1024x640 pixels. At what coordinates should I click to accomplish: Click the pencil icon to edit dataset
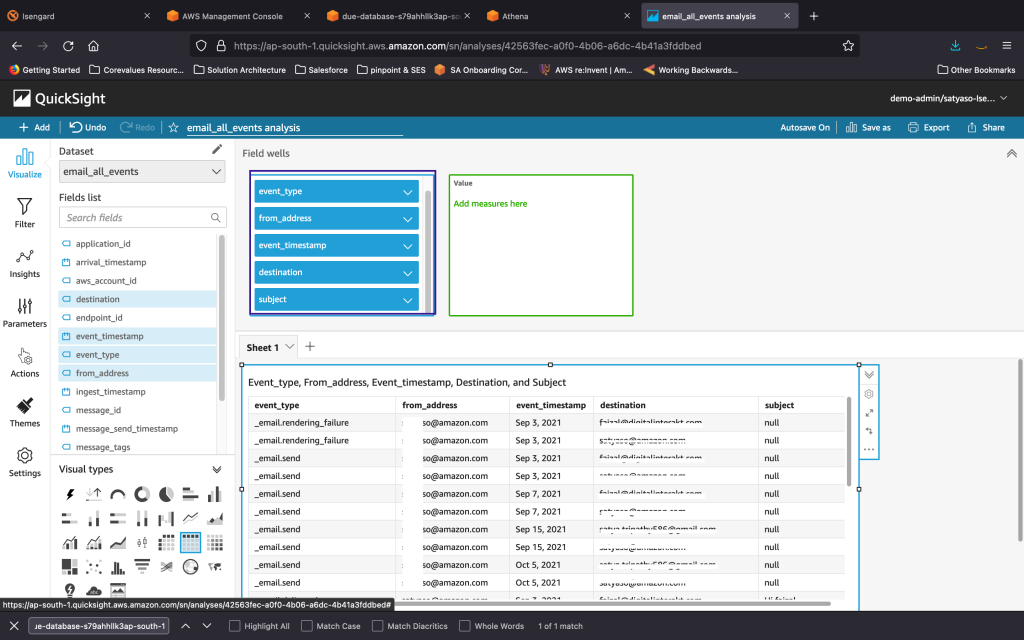(217, 150)
